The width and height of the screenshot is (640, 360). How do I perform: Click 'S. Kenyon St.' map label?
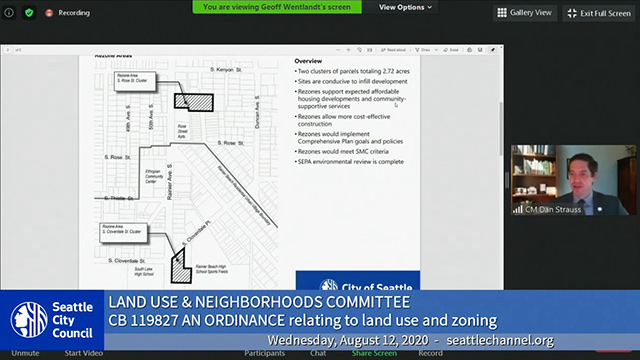pos(226,70)
